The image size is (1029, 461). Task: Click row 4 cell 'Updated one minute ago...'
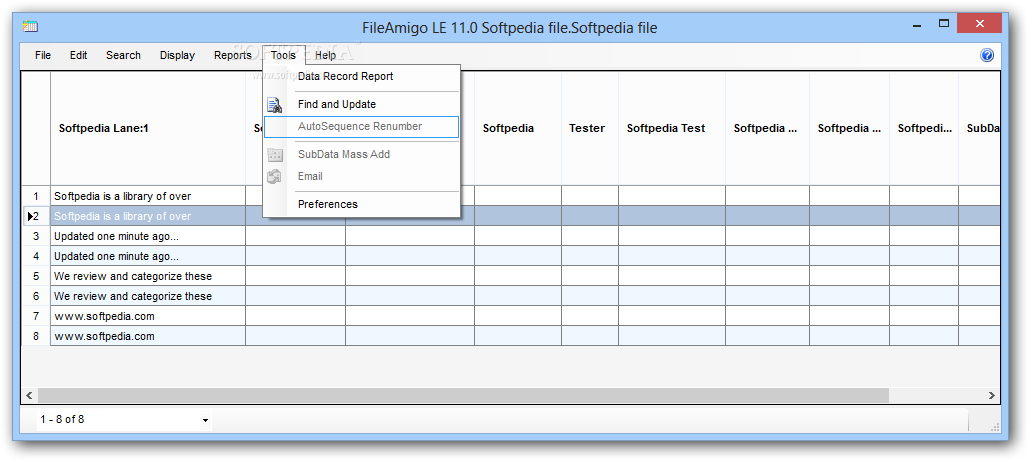tap(148, 256)
